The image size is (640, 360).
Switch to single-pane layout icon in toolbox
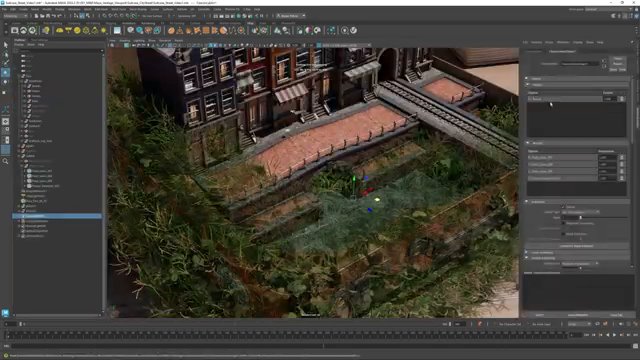[x=5, y=122]
